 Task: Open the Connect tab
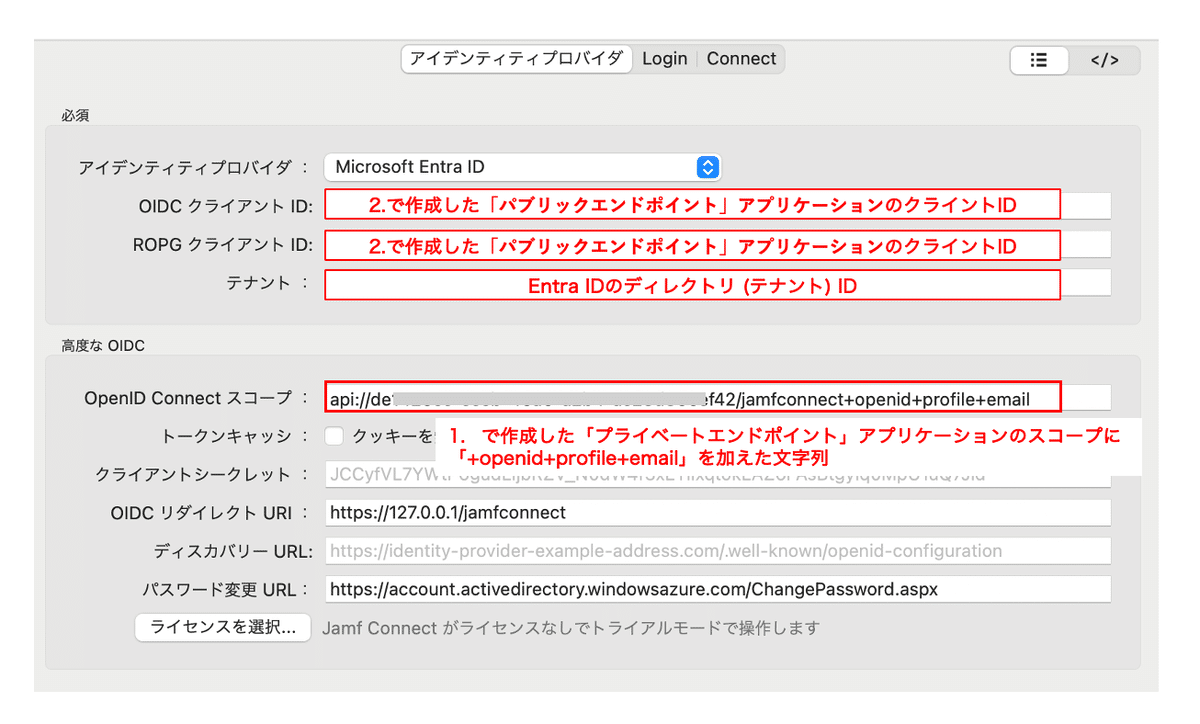[x=741, y=59]
